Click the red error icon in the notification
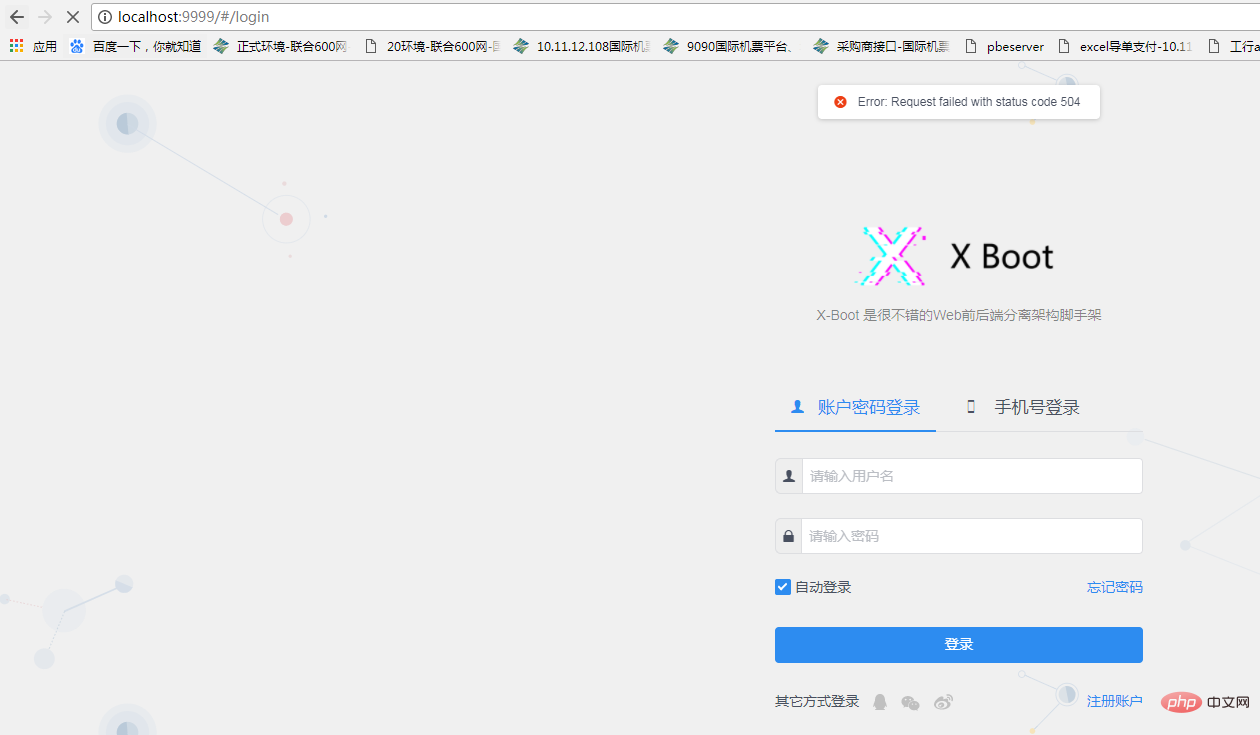This screenshot has height=735, width=1260. pyautogui.click(x=840, y=102)
